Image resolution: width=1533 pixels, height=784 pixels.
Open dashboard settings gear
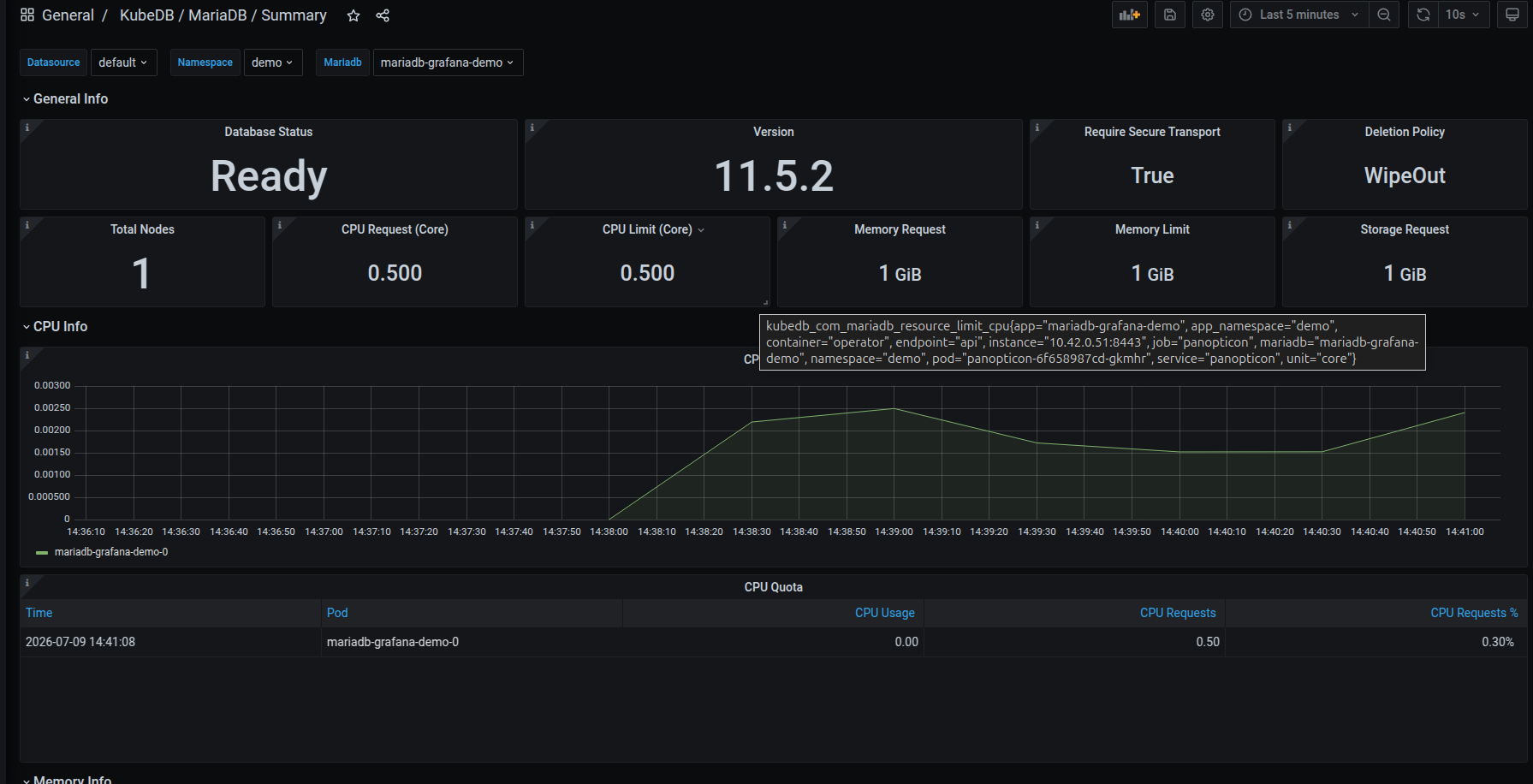pos(1208,15)
